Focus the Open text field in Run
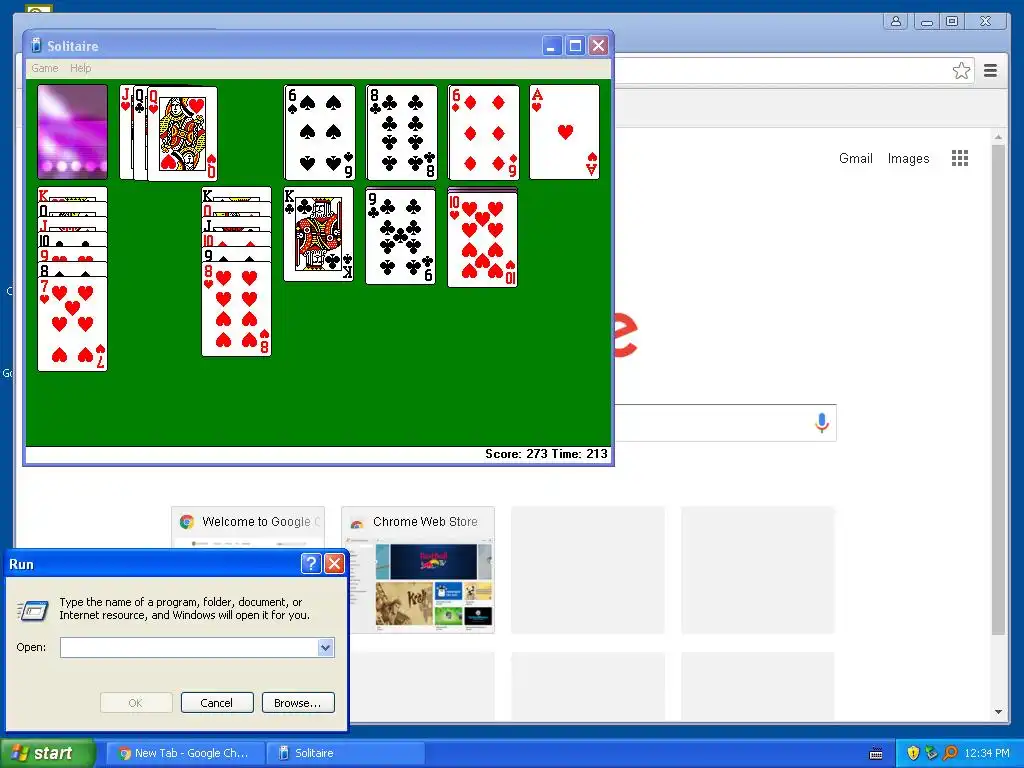This screenshot has height=768, width=1024. (x=189, y=647)
